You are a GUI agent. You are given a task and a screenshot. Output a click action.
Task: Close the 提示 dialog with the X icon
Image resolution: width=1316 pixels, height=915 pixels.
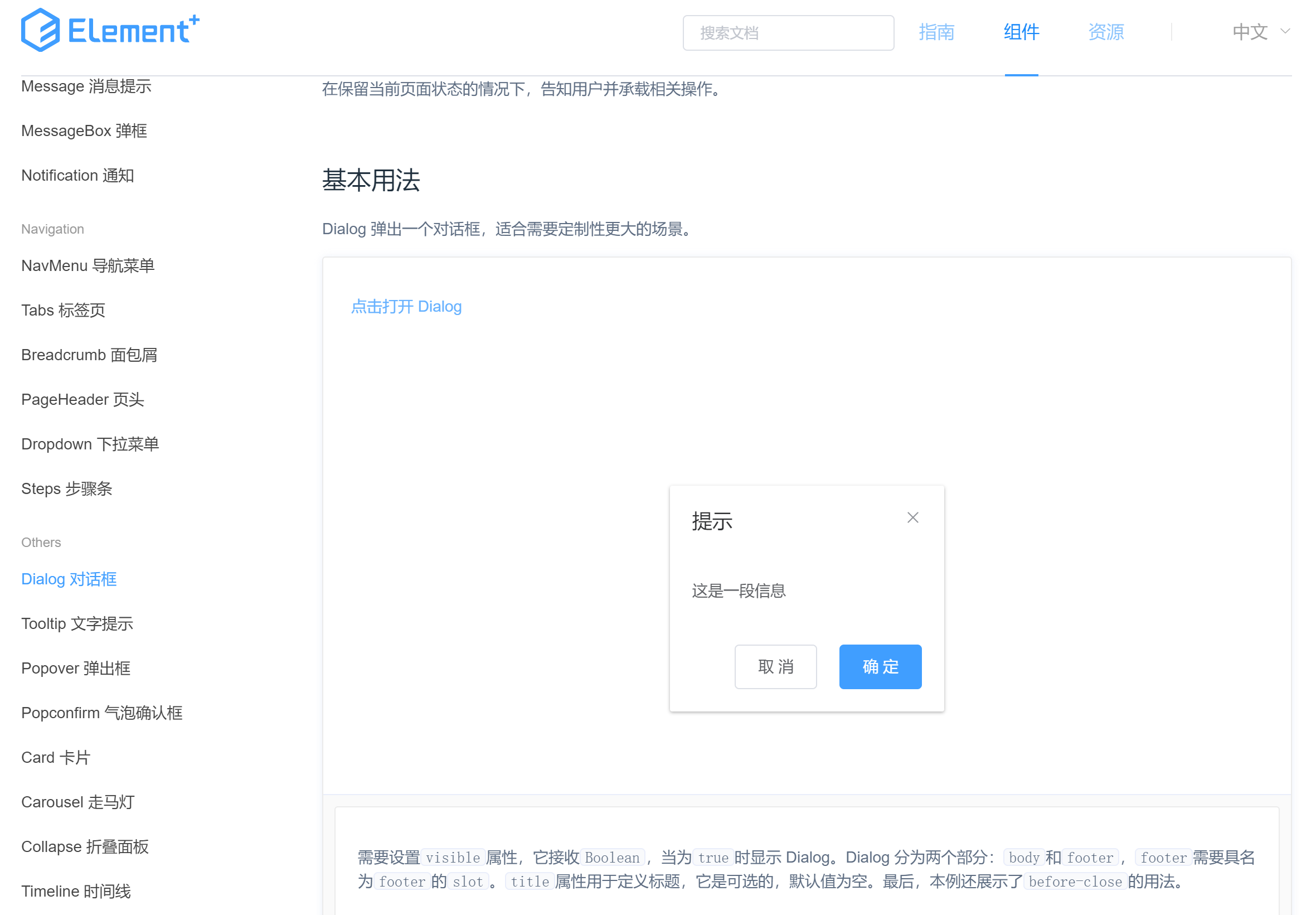point(912,517)
